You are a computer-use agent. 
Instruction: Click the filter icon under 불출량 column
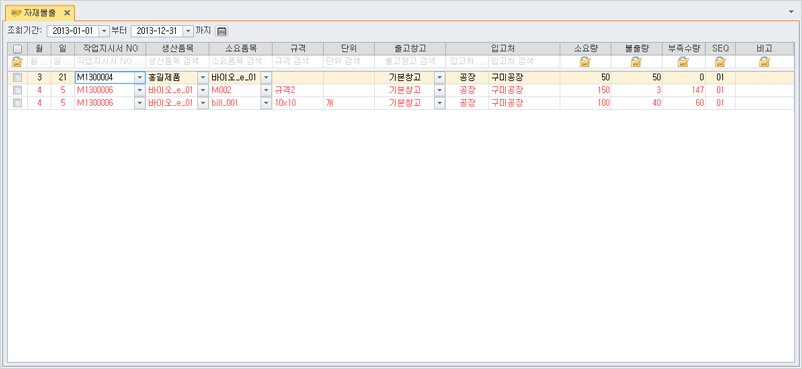click(636, 62)
